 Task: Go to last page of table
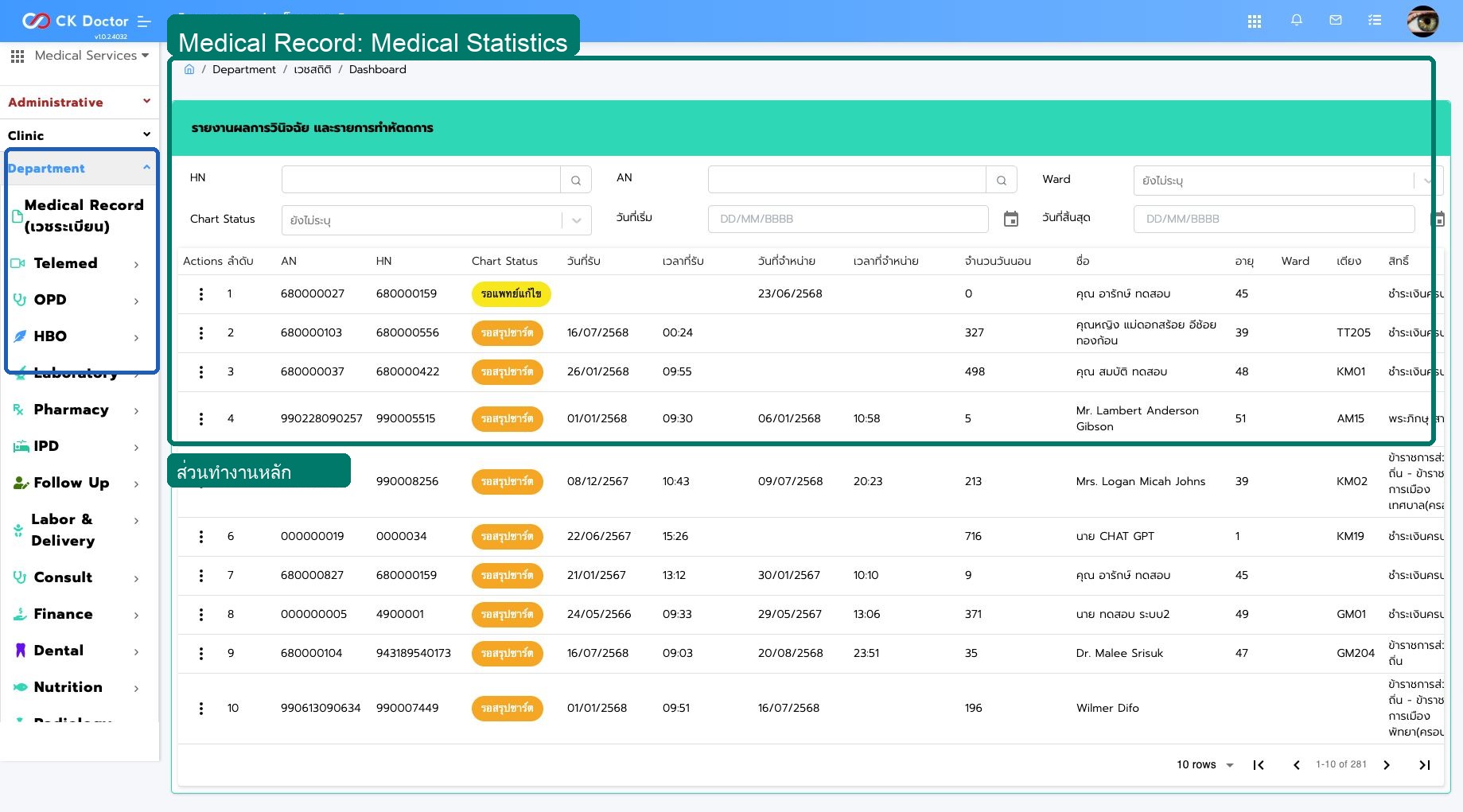coord(1425,765)
